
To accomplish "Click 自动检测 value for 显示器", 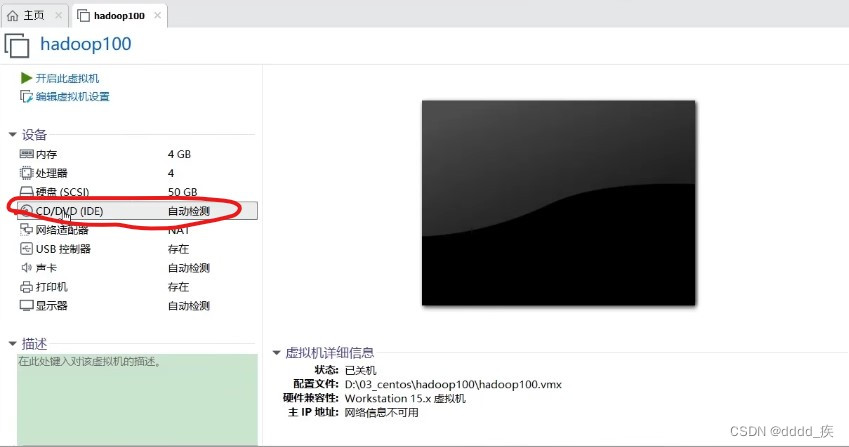I will pyautogui.click(x=188, y=306).
